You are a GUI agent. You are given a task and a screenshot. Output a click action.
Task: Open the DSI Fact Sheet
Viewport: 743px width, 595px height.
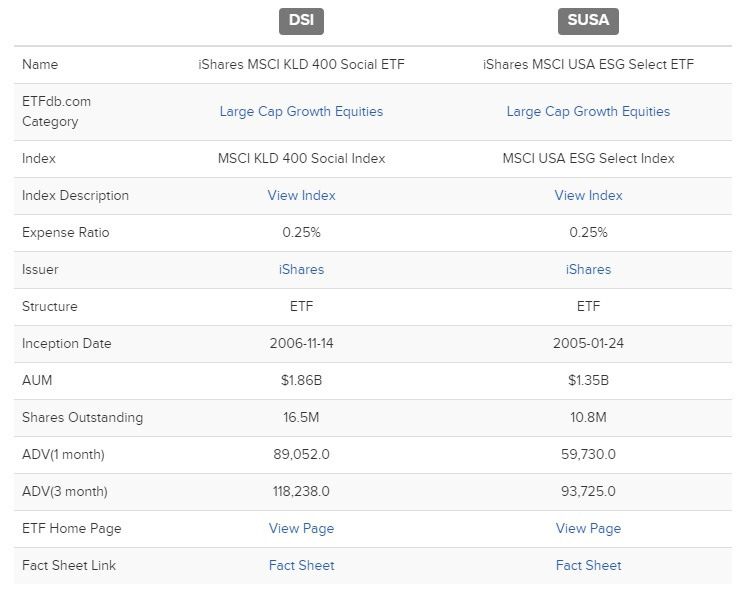pos(301,565)
